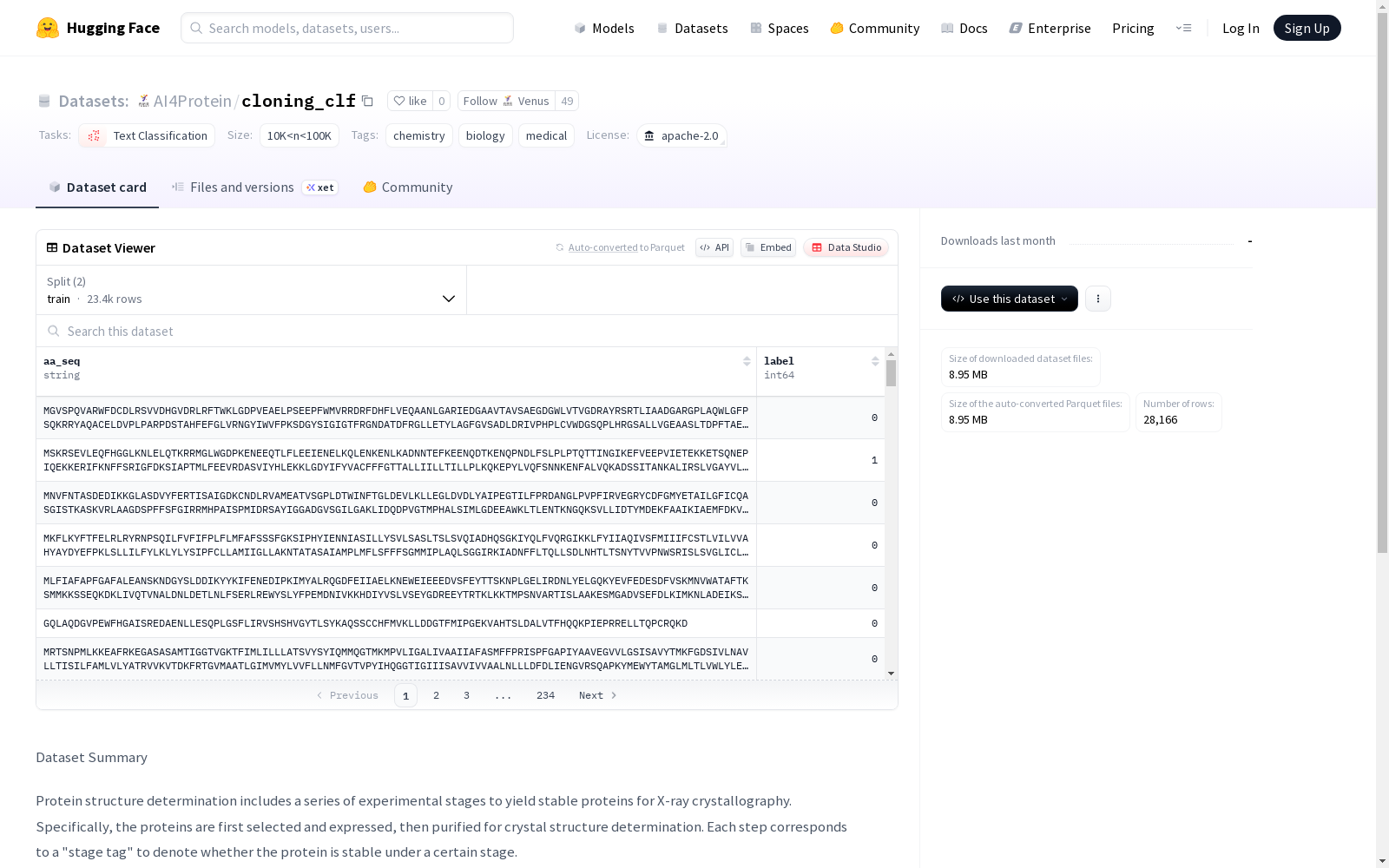Click the Auto-converted link
The image size is (1389, 868).
pyautogui.click(x=602, y=247)
